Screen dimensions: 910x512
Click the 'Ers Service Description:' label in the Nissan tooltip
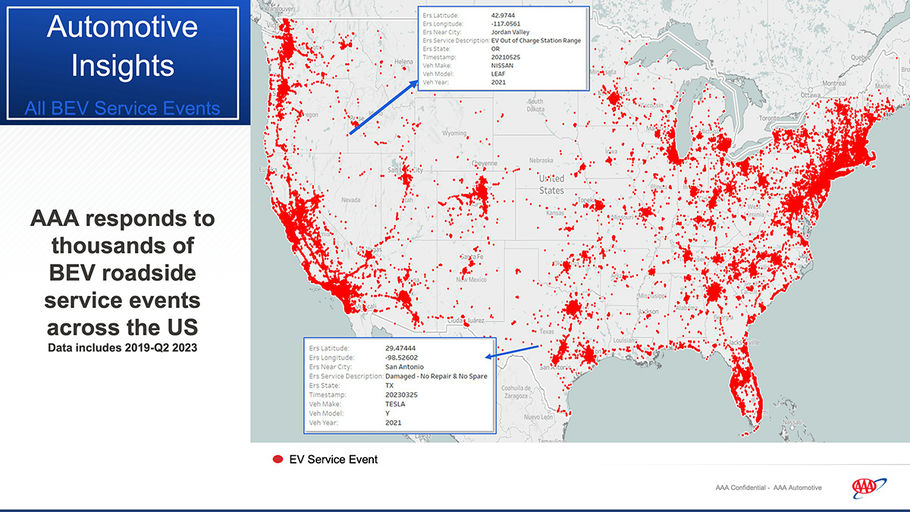click(456, 41)
